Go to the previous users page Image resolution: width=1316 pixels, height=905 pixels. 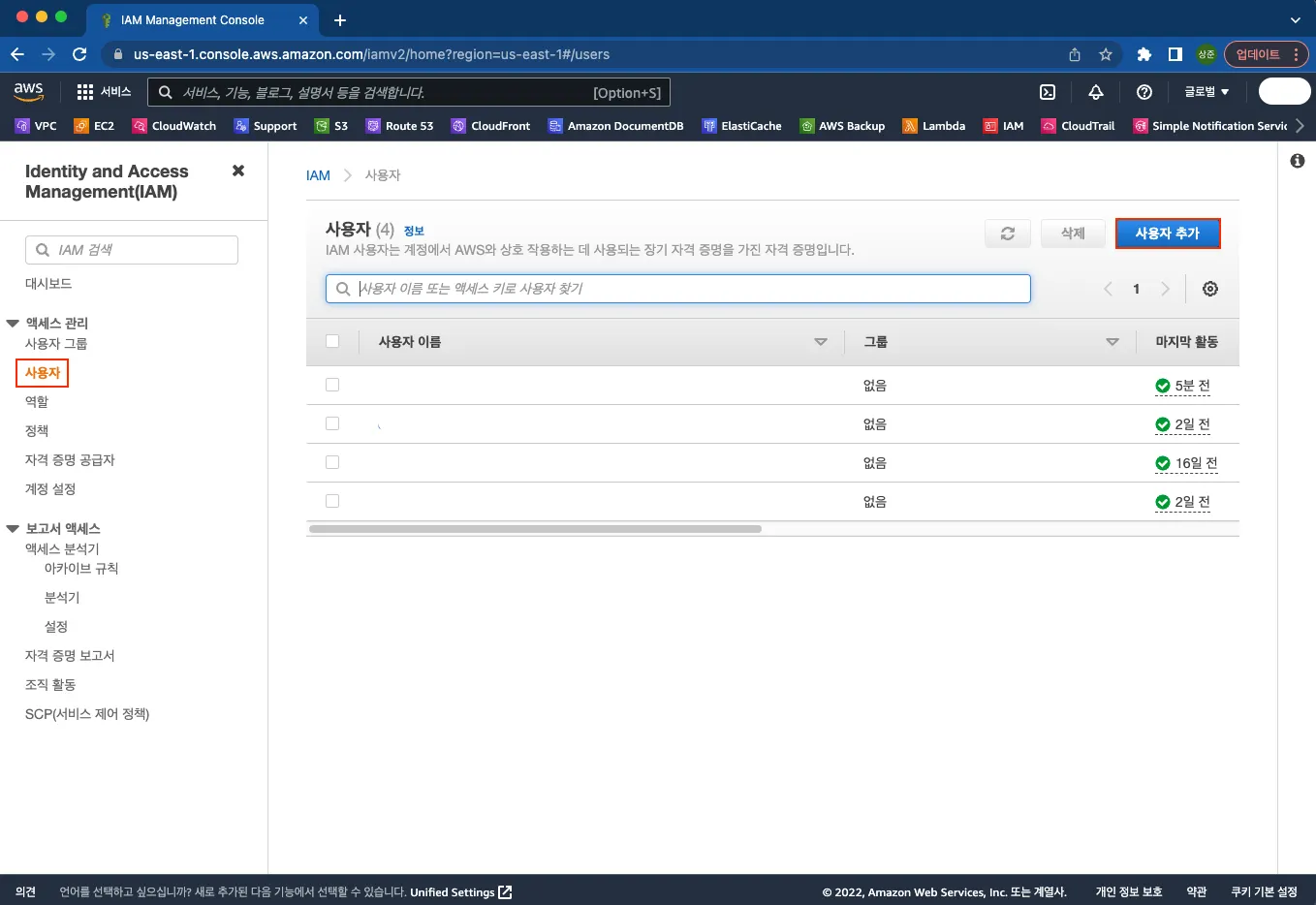click(x=1108, y=289)
